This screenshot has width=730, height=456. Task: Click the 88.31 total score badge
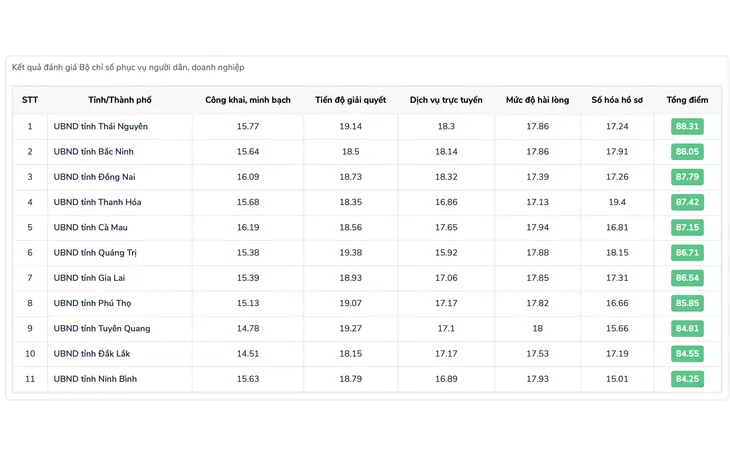(x=687, y=126)
